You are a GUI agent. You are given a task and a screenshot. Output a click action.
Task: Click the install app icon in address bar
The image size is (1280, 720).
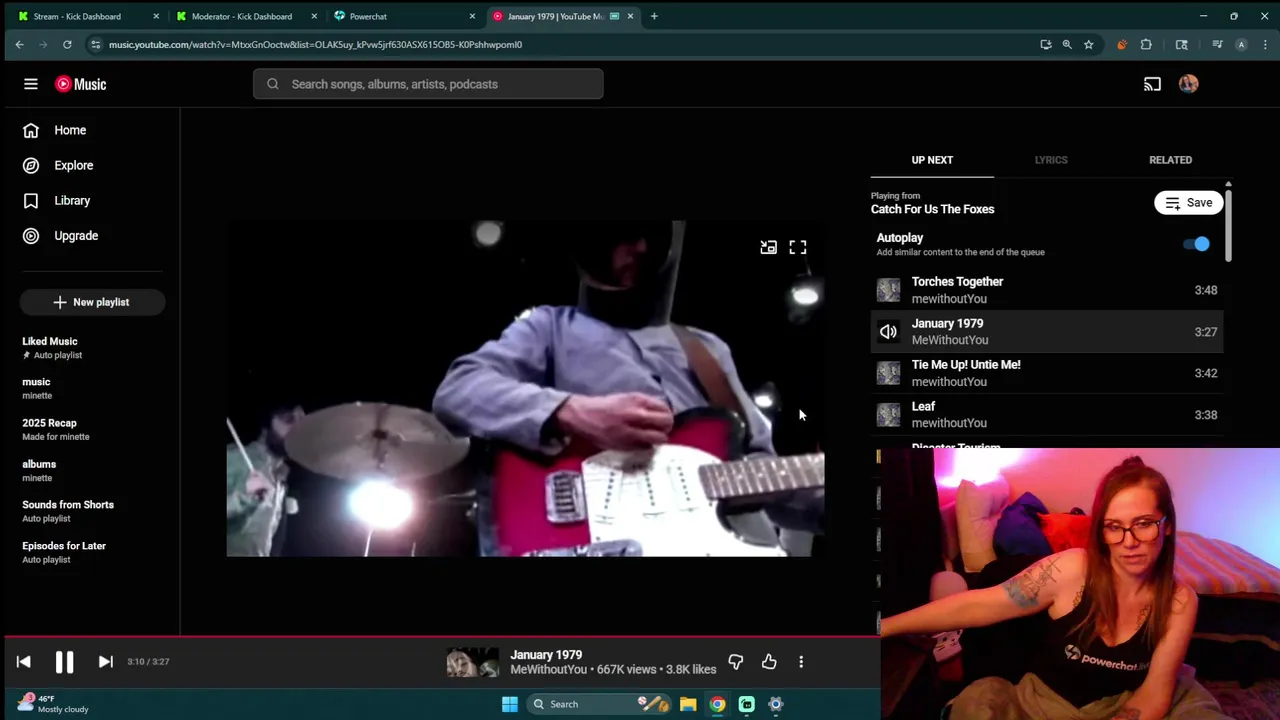point(1046,44)
